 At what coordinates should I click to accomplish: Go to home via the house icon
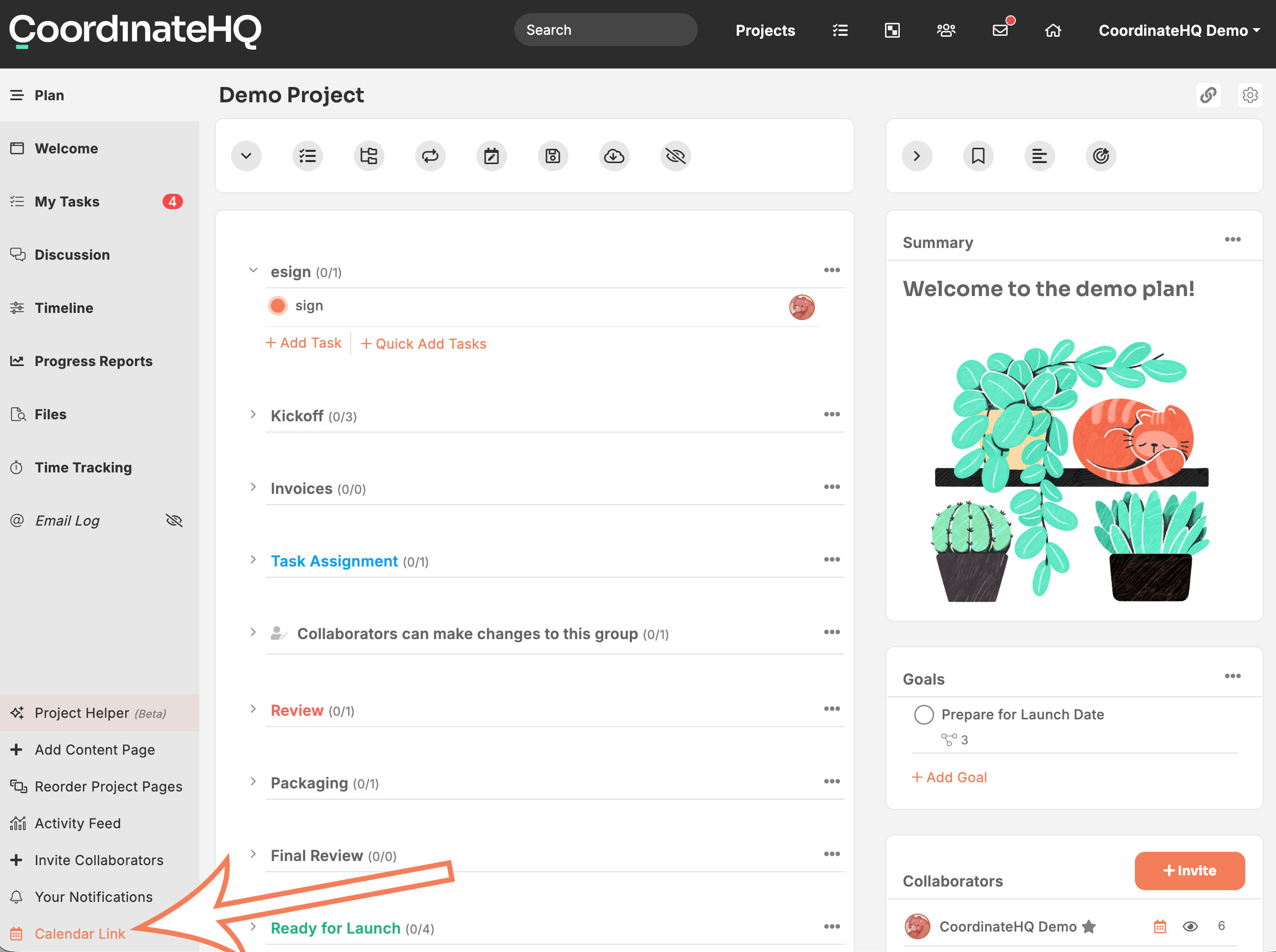click(x=1053, y=31)
